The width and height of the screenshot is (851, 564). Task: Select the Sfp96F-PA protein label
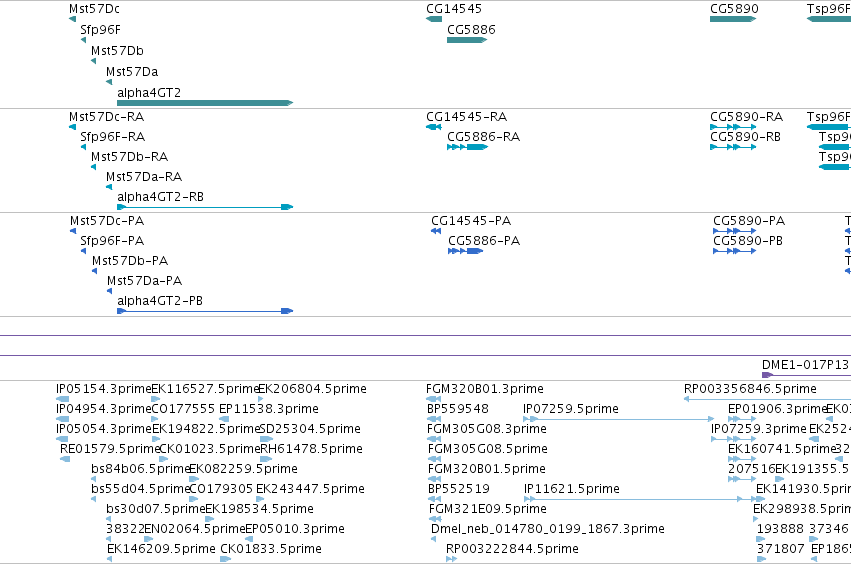click(x=112, y=241)
